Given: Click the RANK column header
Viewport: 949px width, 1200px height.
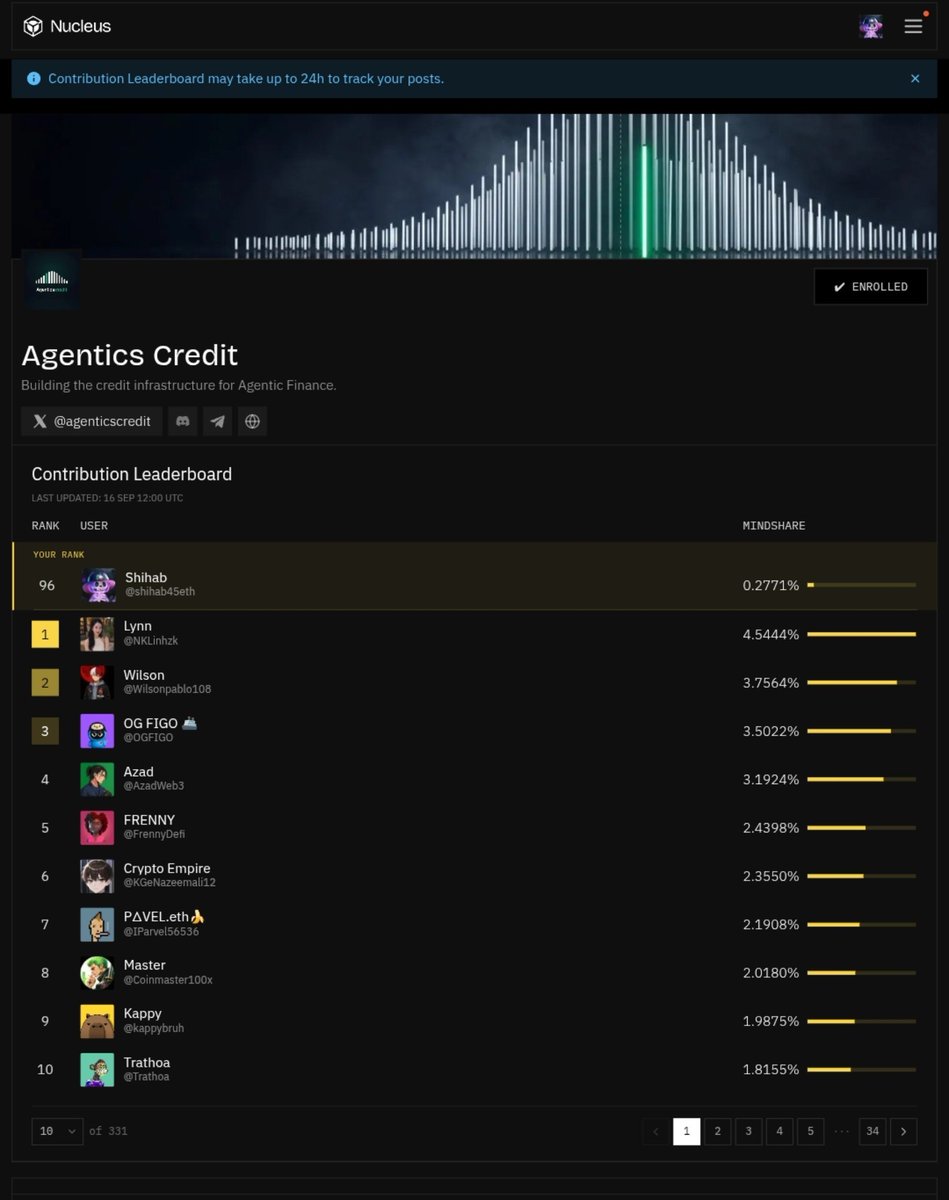Looking at the screenshot, I should point(46,526).
